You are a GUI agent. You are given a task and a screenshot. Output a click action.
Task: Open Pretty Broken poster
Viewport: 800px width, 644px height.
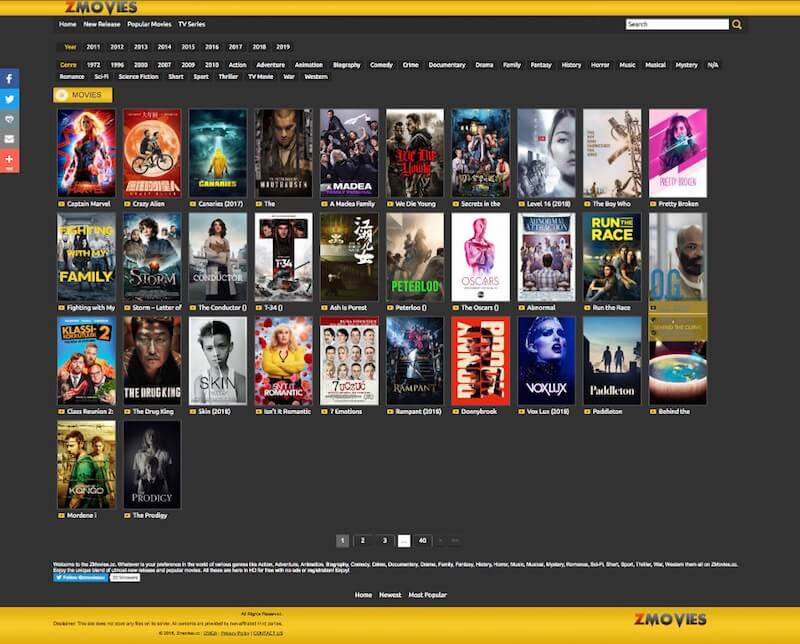[x=678, y=153]
